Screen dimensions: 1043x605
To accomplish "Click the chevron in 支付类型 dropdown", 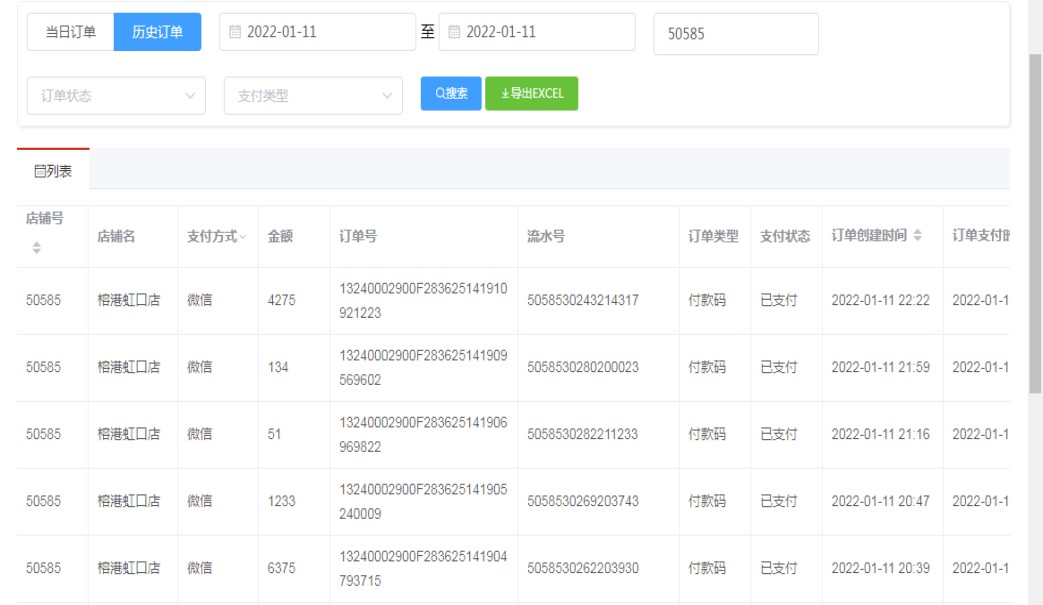I will click(x=386, y=97).
